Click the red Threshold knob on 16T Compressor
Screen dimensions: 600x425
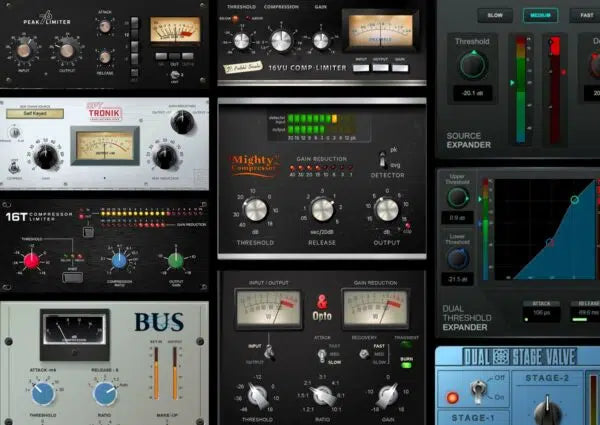[32, 261]
